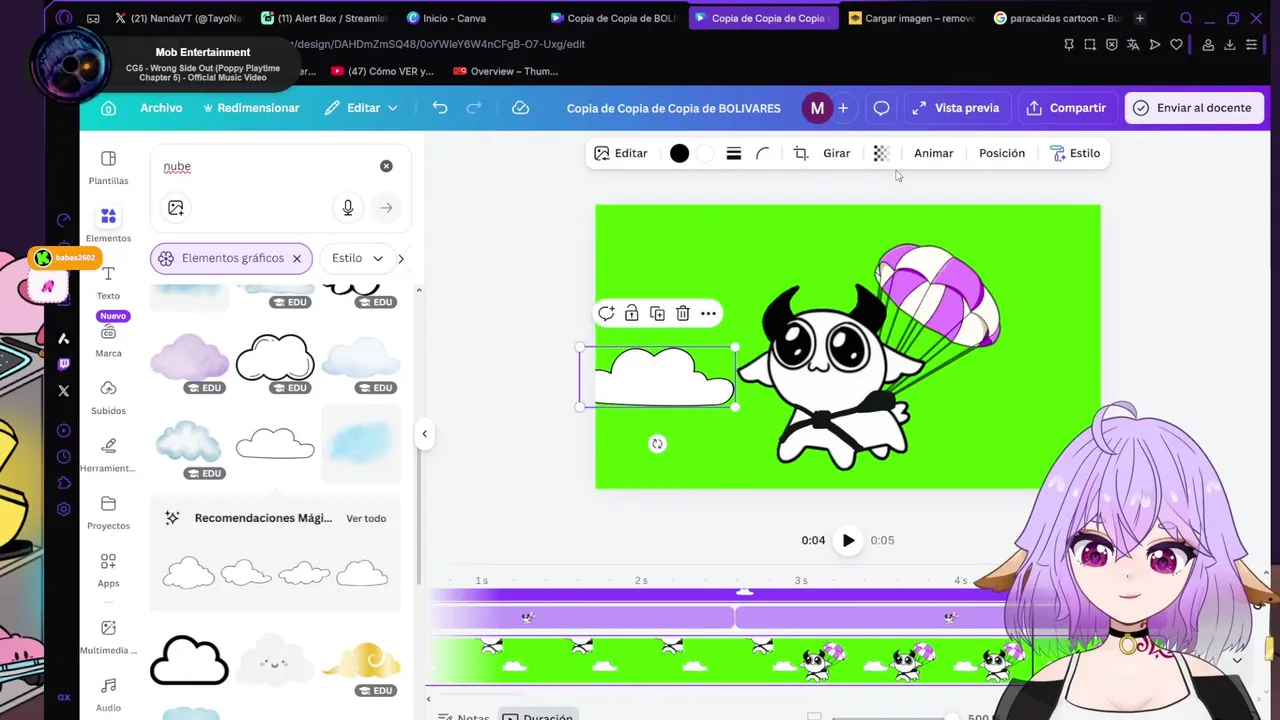Add collaborator with plus icon

[x=843, y=108]
